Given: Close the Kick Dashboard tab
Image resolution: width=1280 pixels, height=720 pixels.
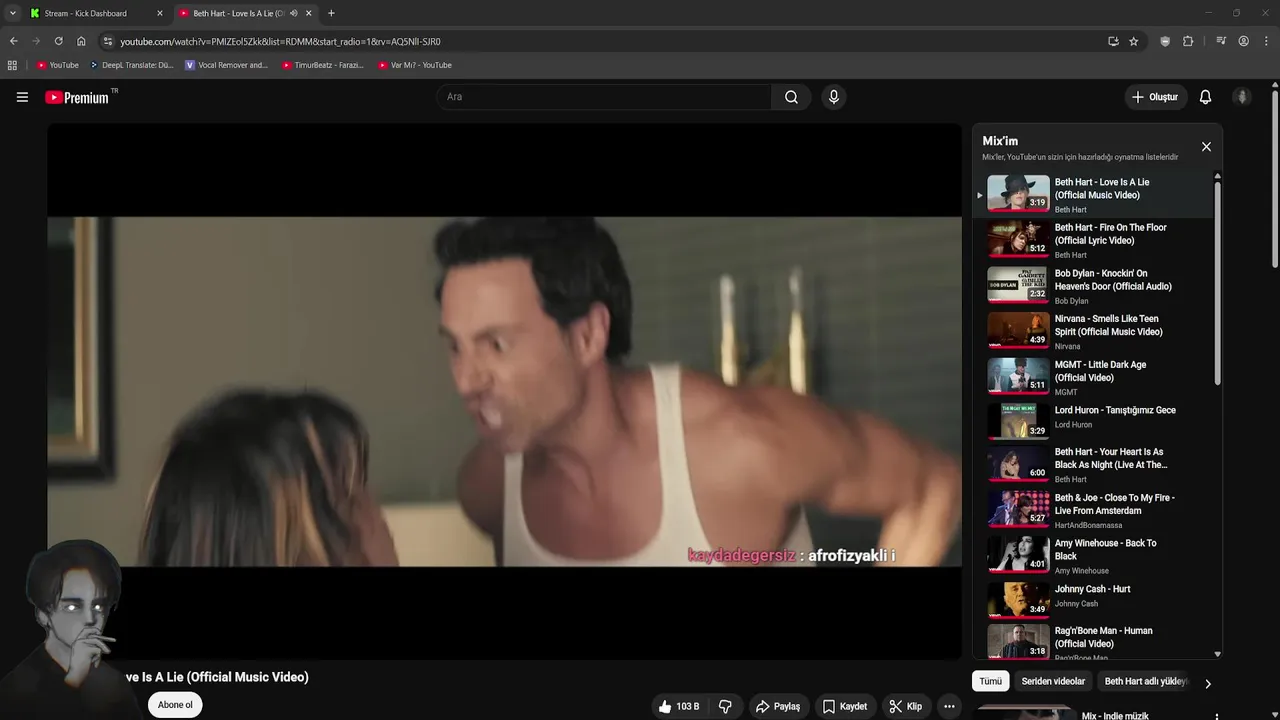Looking at the screenshot, I should [159, 13].
